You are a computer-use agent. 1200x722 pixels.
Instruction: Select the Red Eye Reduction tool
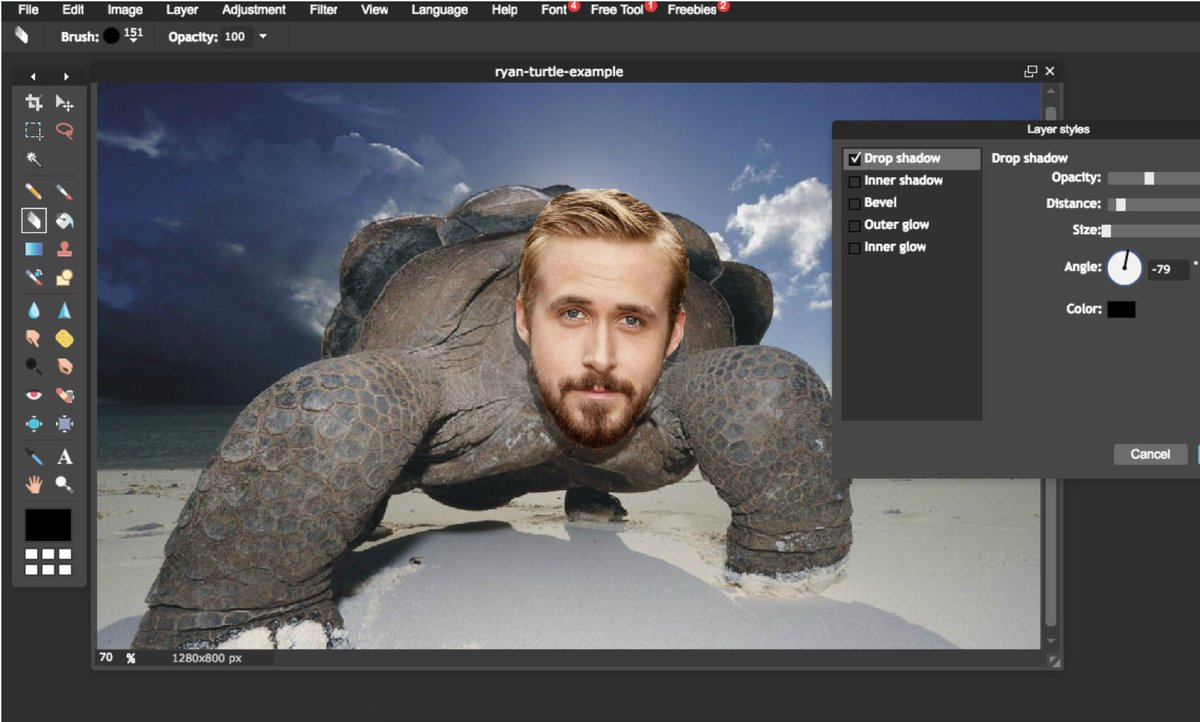[x=34, y=395]
